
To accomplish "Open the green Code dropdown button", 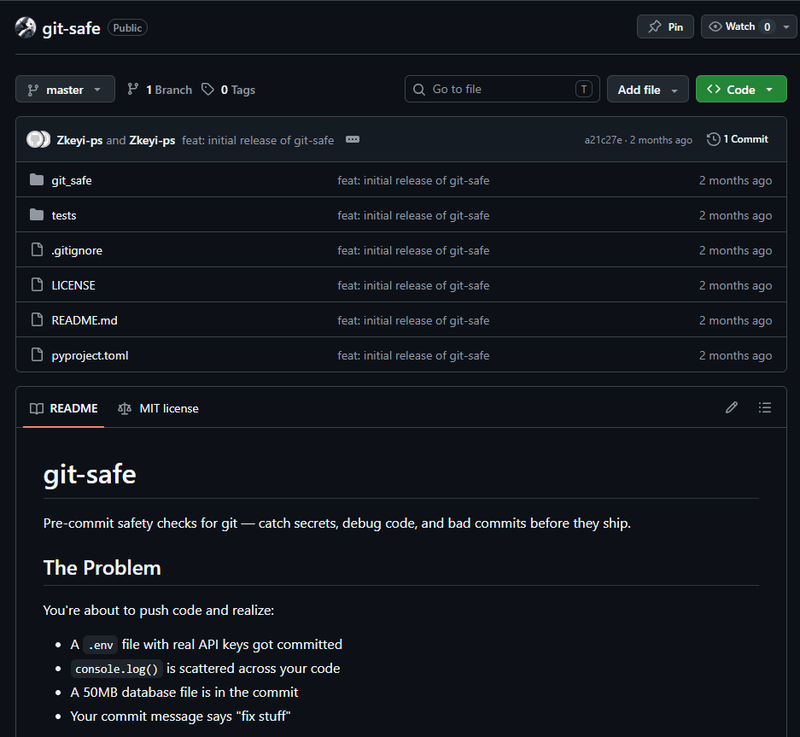I will (x=741, y=89).
